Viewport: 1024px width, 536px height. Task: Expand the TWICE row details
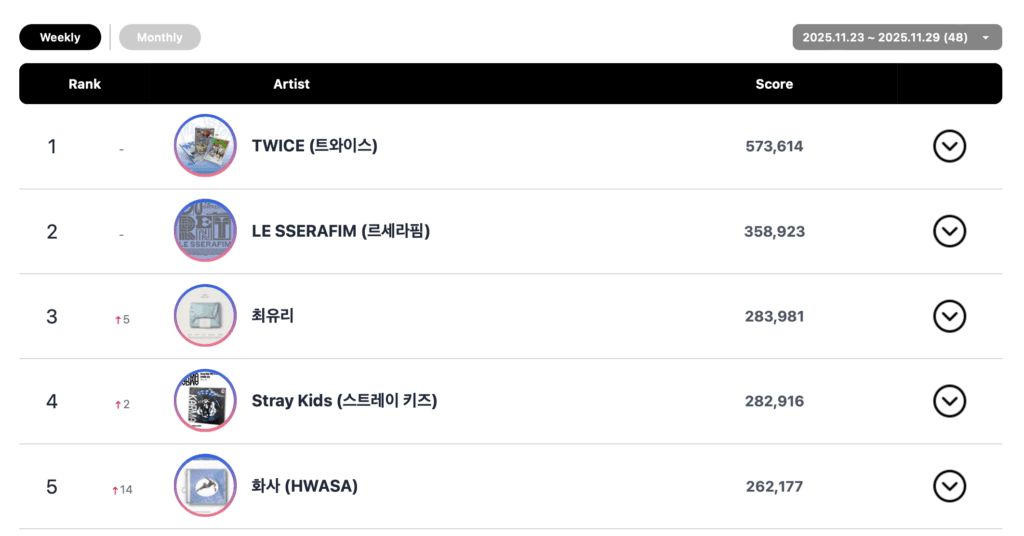tap(949, 146)
